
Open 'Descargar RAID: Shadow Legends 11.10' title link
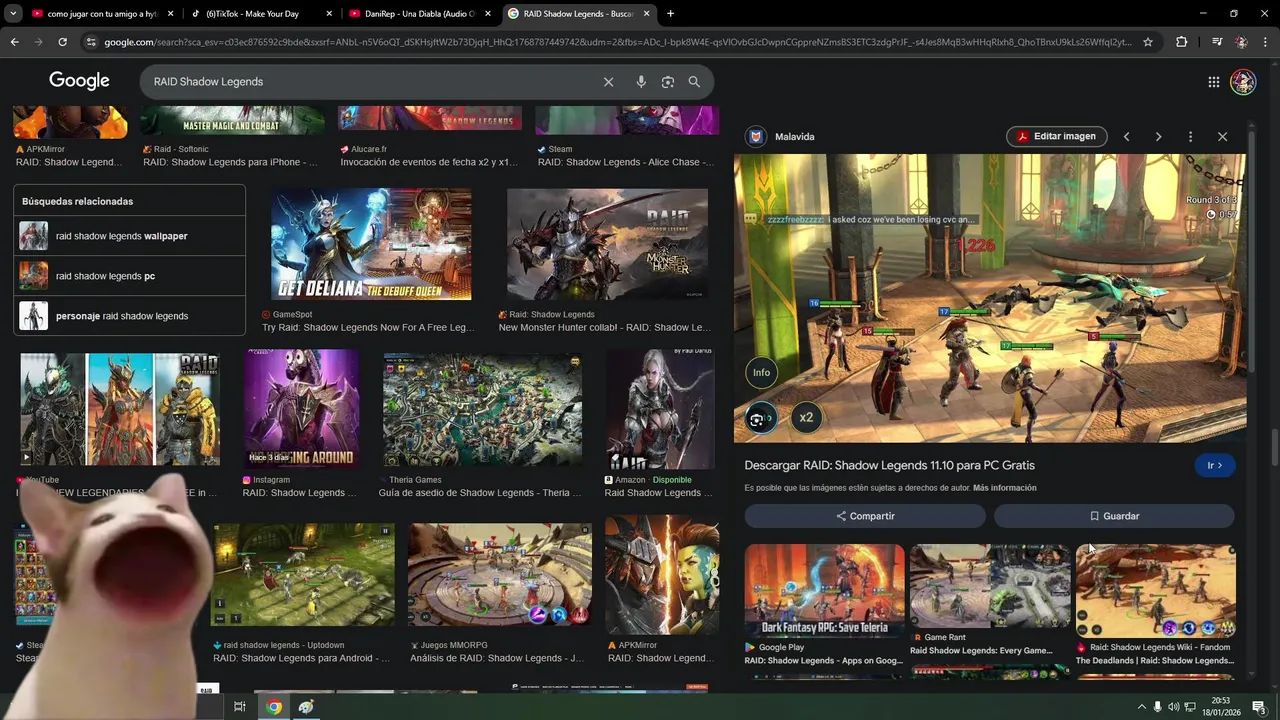[x=889, y=465]
